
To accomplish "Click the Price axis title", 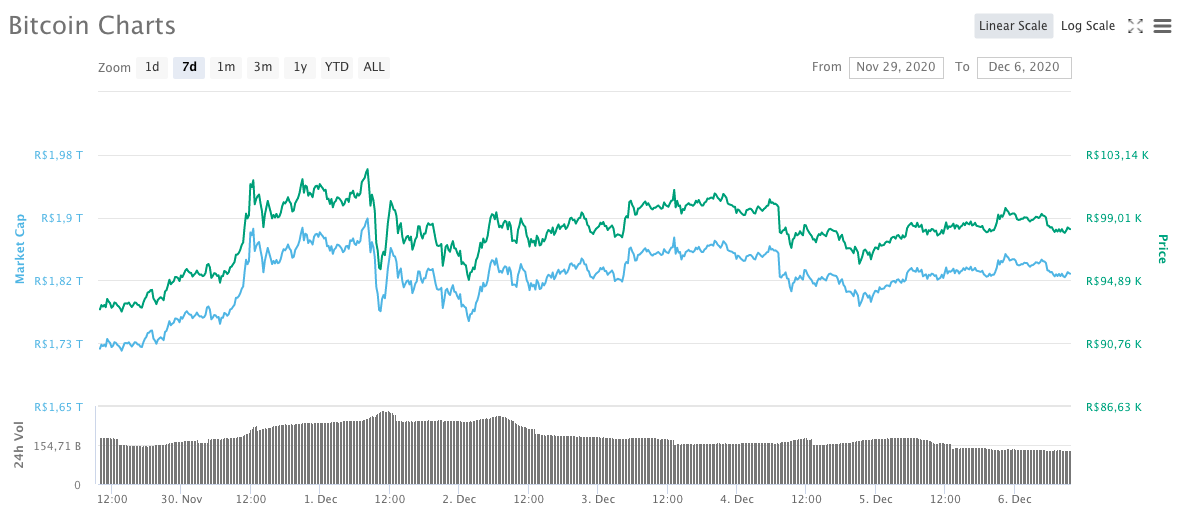I will [1162, 249].
